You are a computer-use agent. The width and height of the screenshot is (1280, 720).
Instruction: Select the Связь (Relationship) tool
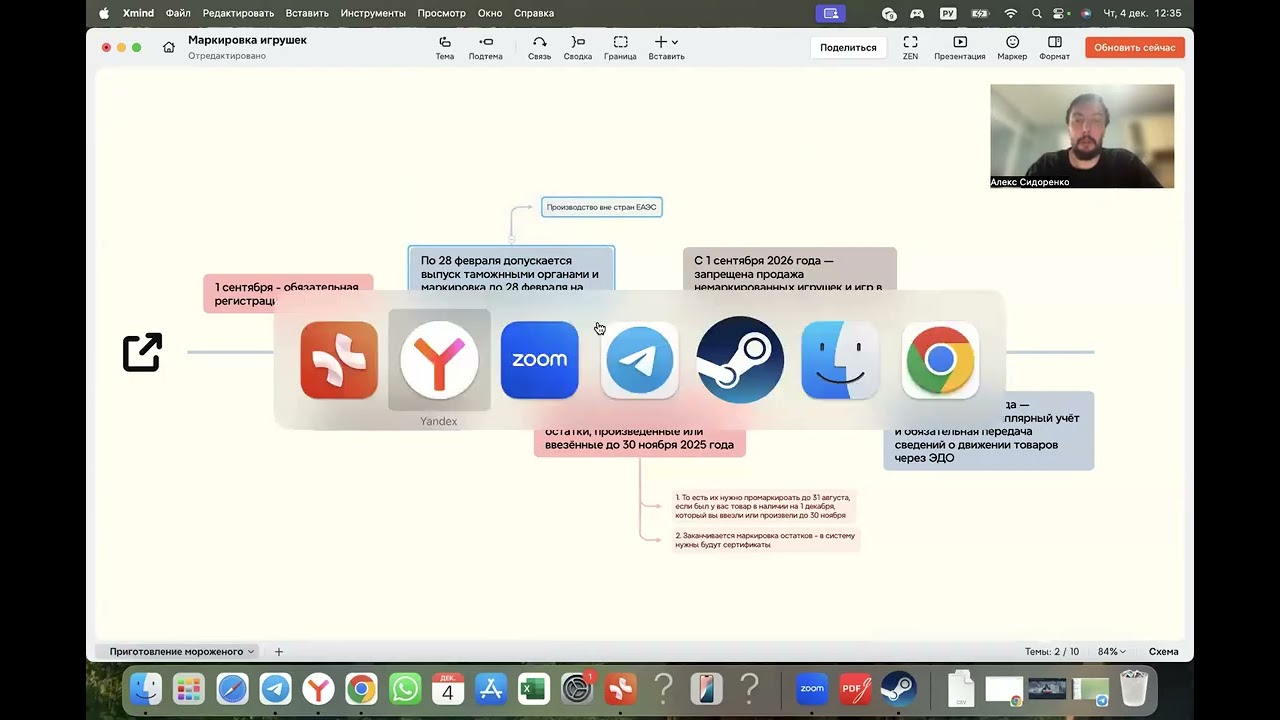tap(539, 47)
